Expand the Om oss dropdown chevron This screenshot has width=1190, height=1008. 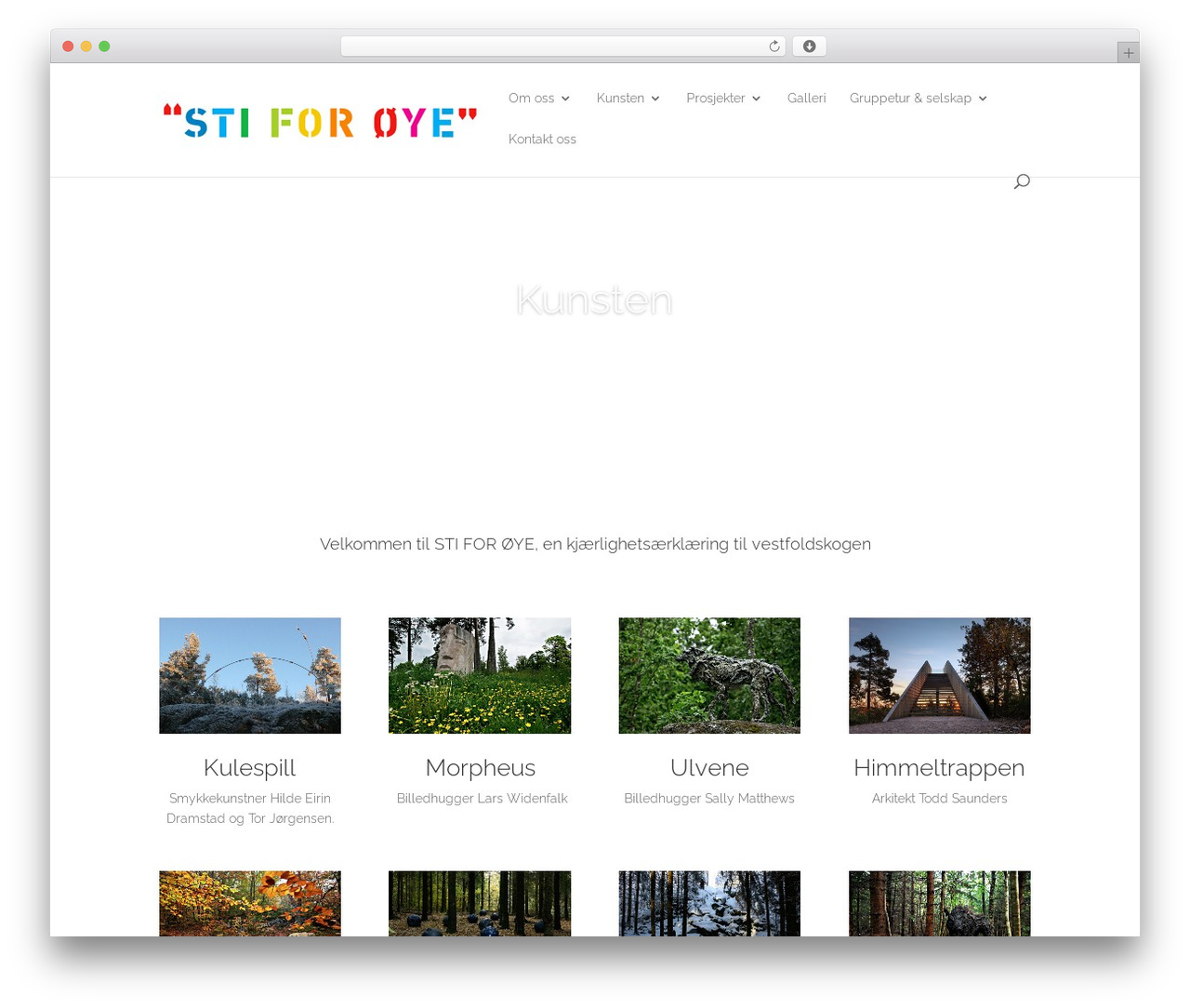coord(565,99)
